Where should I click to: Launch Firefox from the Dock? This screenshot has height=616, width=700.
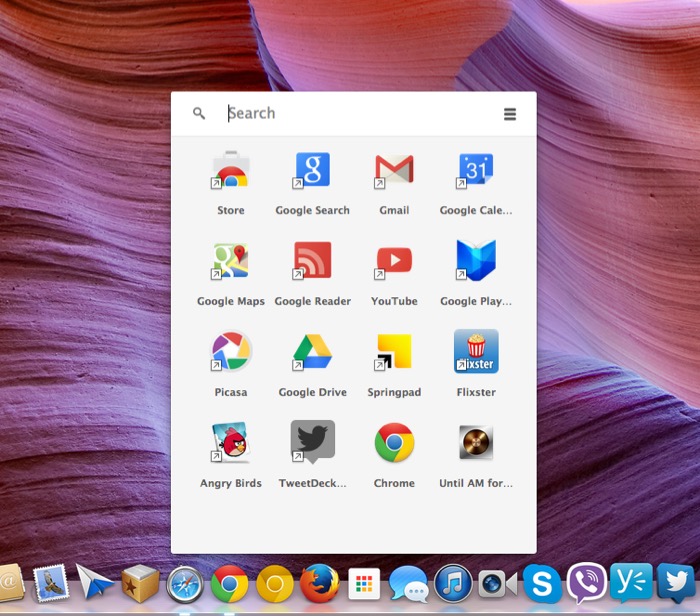click(x=319, y=584)
